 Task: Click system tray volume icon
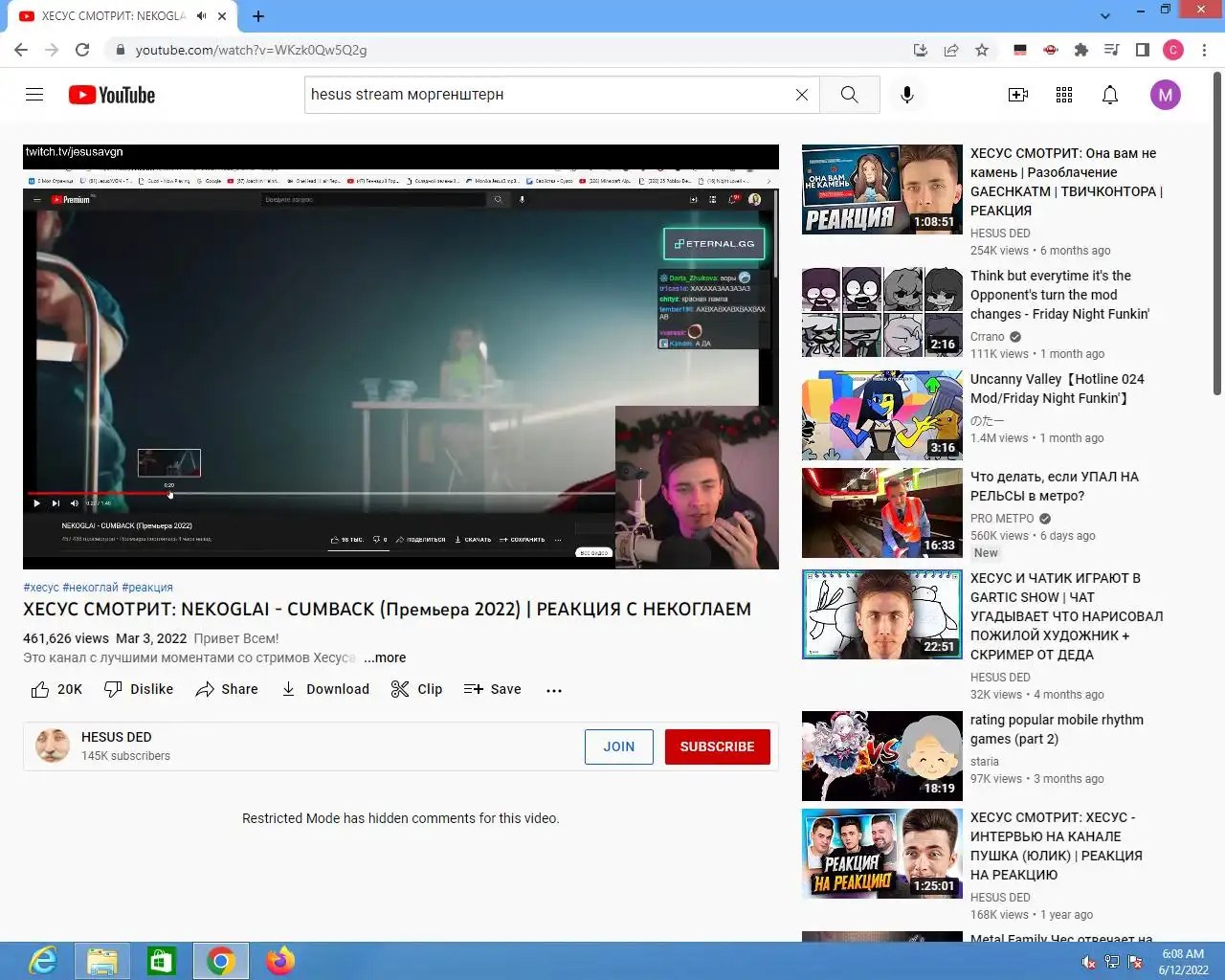tap(1088, 962)
